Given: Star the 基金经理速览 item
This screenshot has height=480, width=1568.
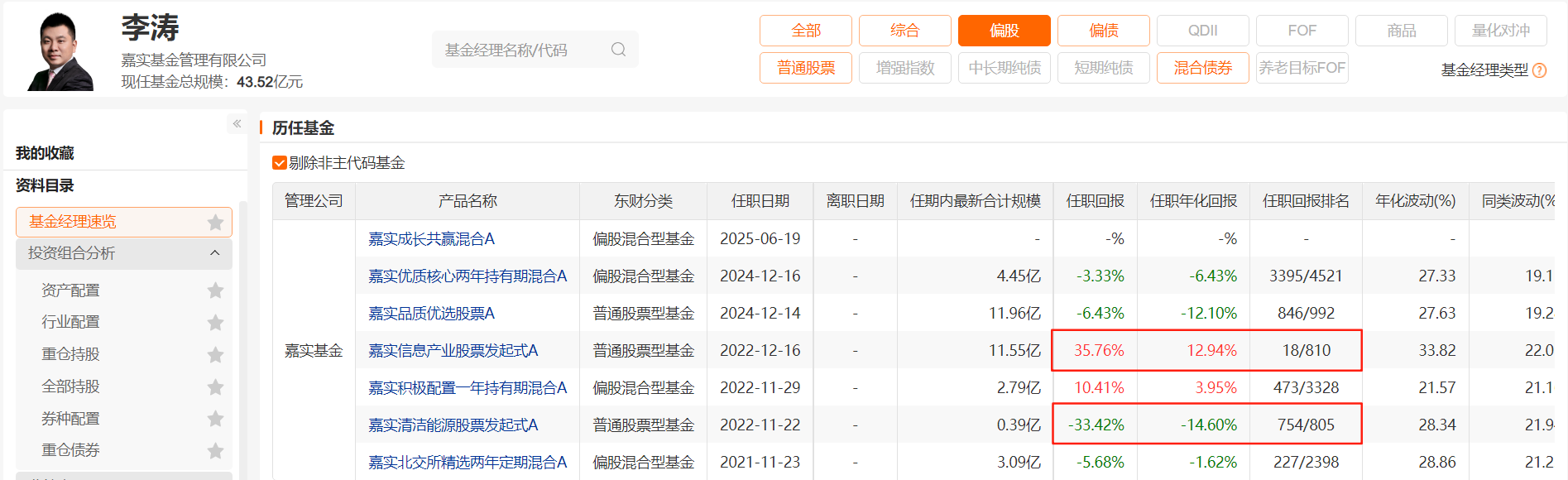Looking at the screenshot, I should (215, 222).
